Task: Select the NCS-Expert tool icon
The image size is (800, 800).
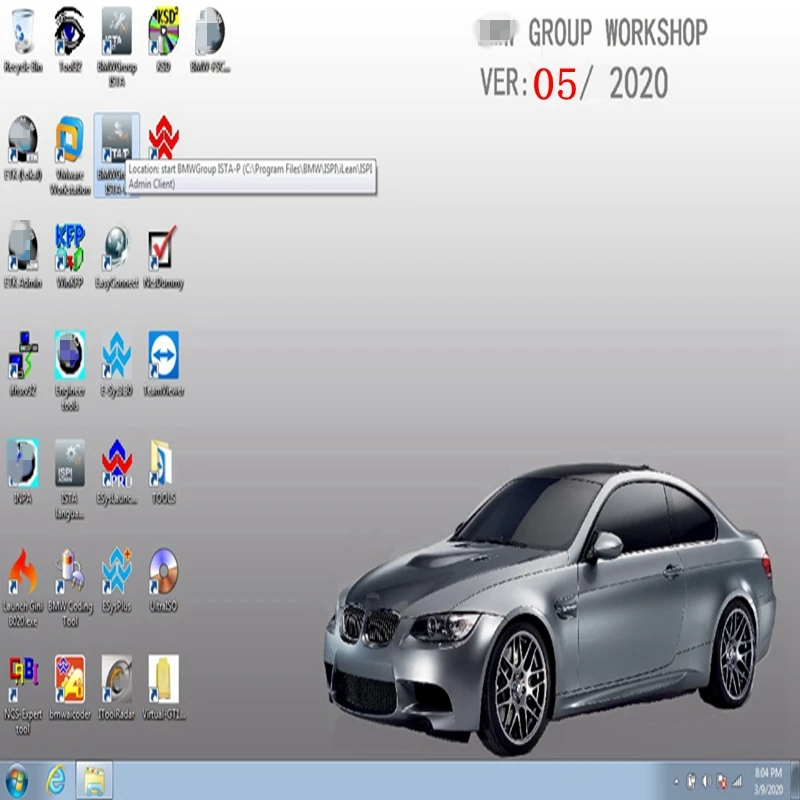Action: tap(23, 696)
